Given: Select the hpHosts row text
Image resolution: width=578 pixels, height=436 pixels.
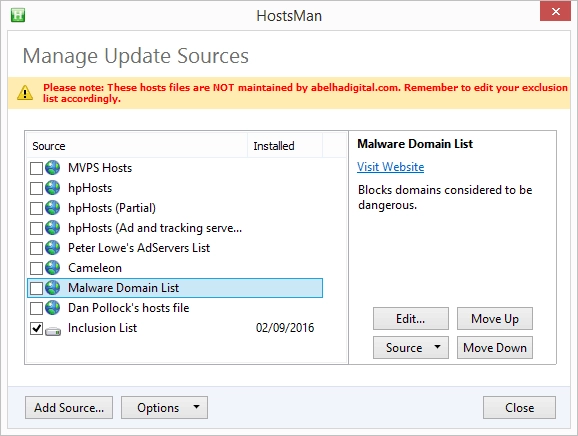Looking at the screenshot, I should point(90,188).
